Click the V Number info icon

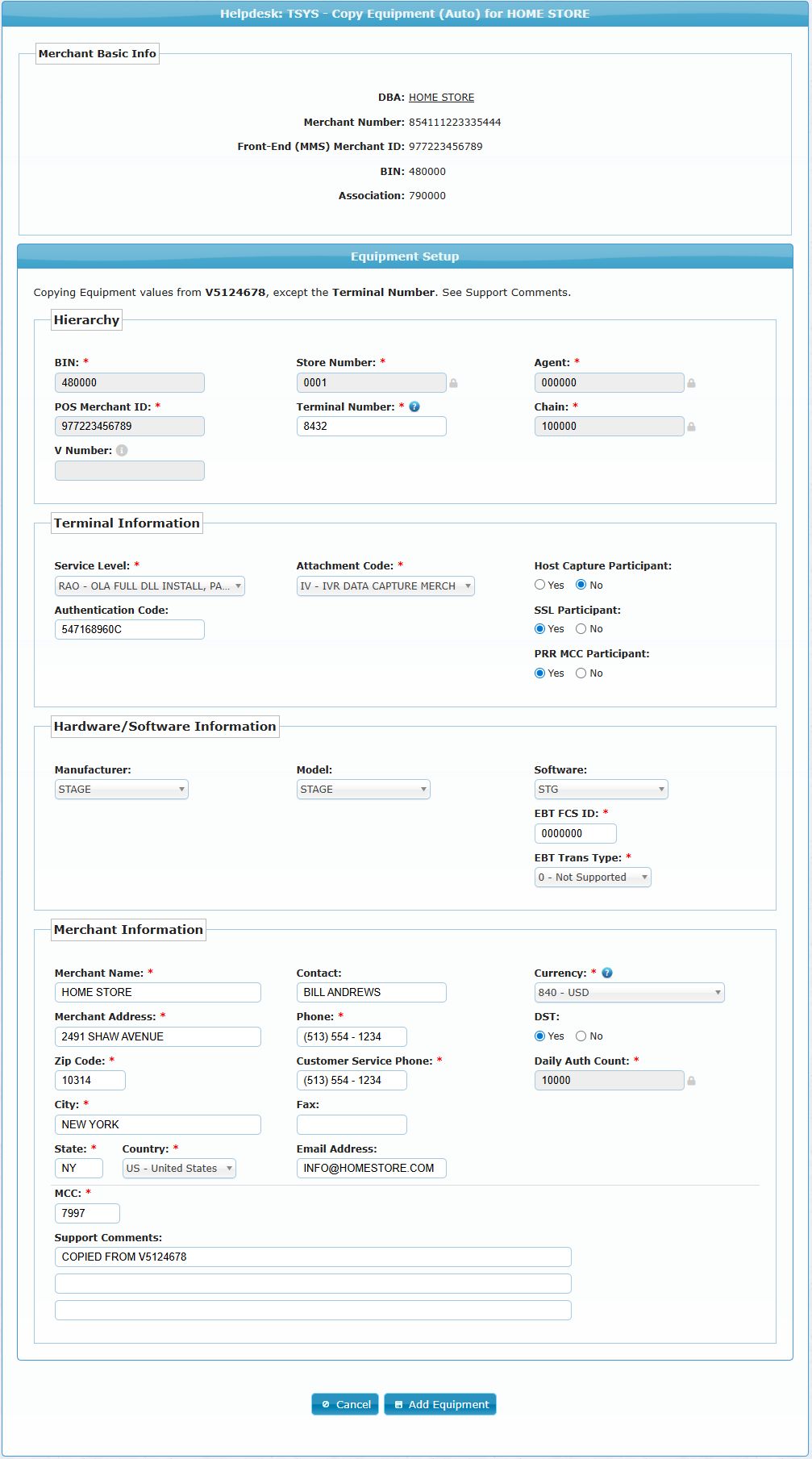tap(122, 451)
